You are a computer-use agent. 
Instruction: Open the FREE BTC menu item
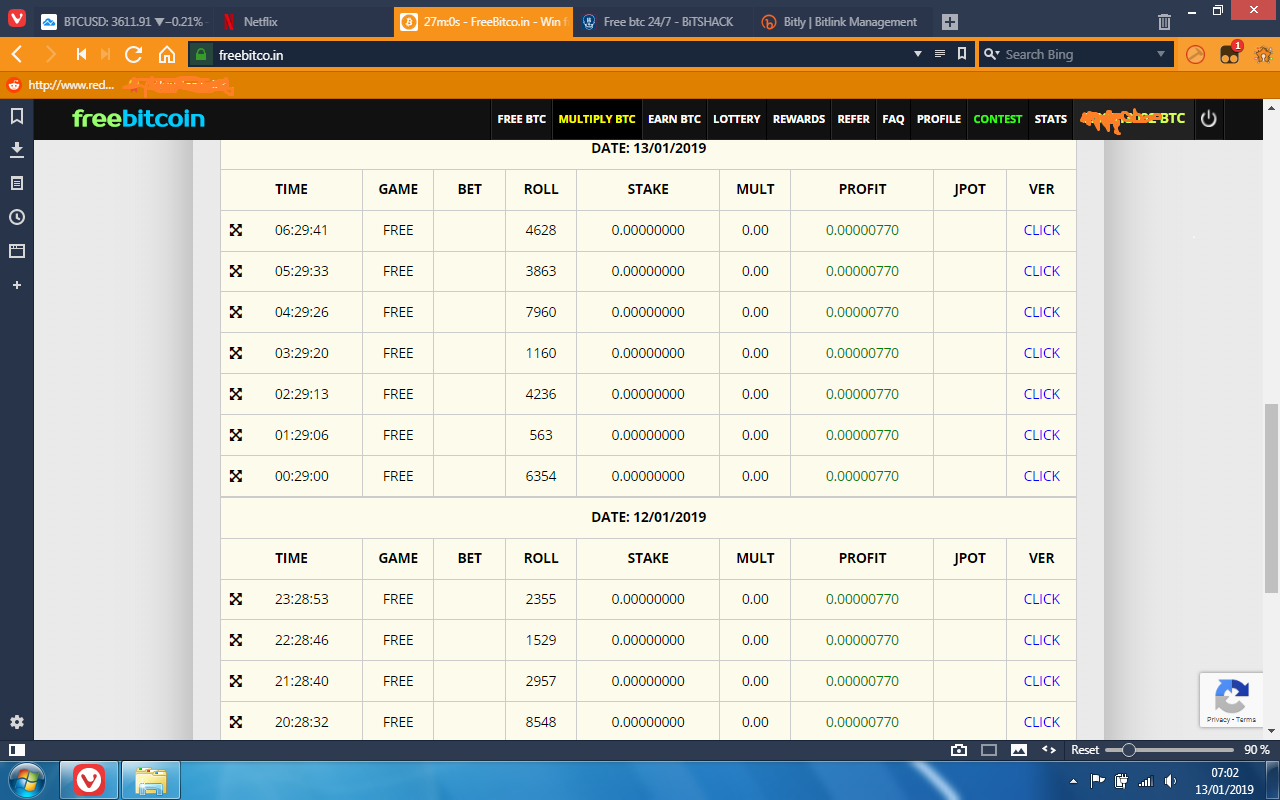click(522, 119)
